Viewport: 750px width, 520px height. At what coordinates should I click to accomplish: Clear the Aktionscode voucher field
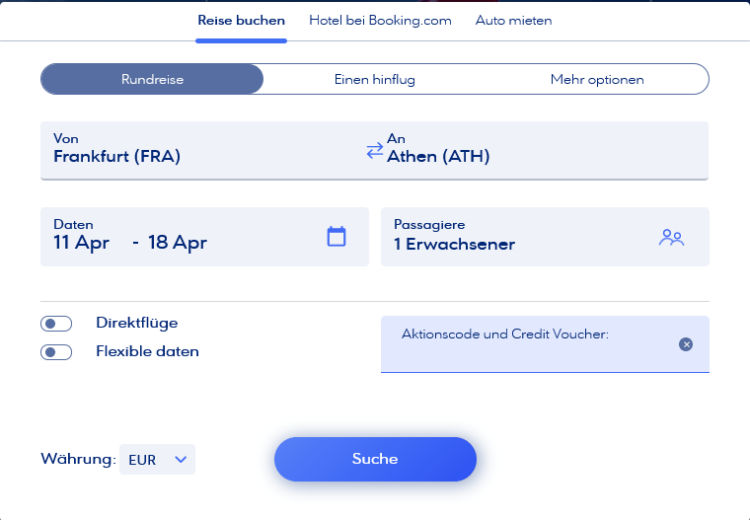click(x=686, y=344)
